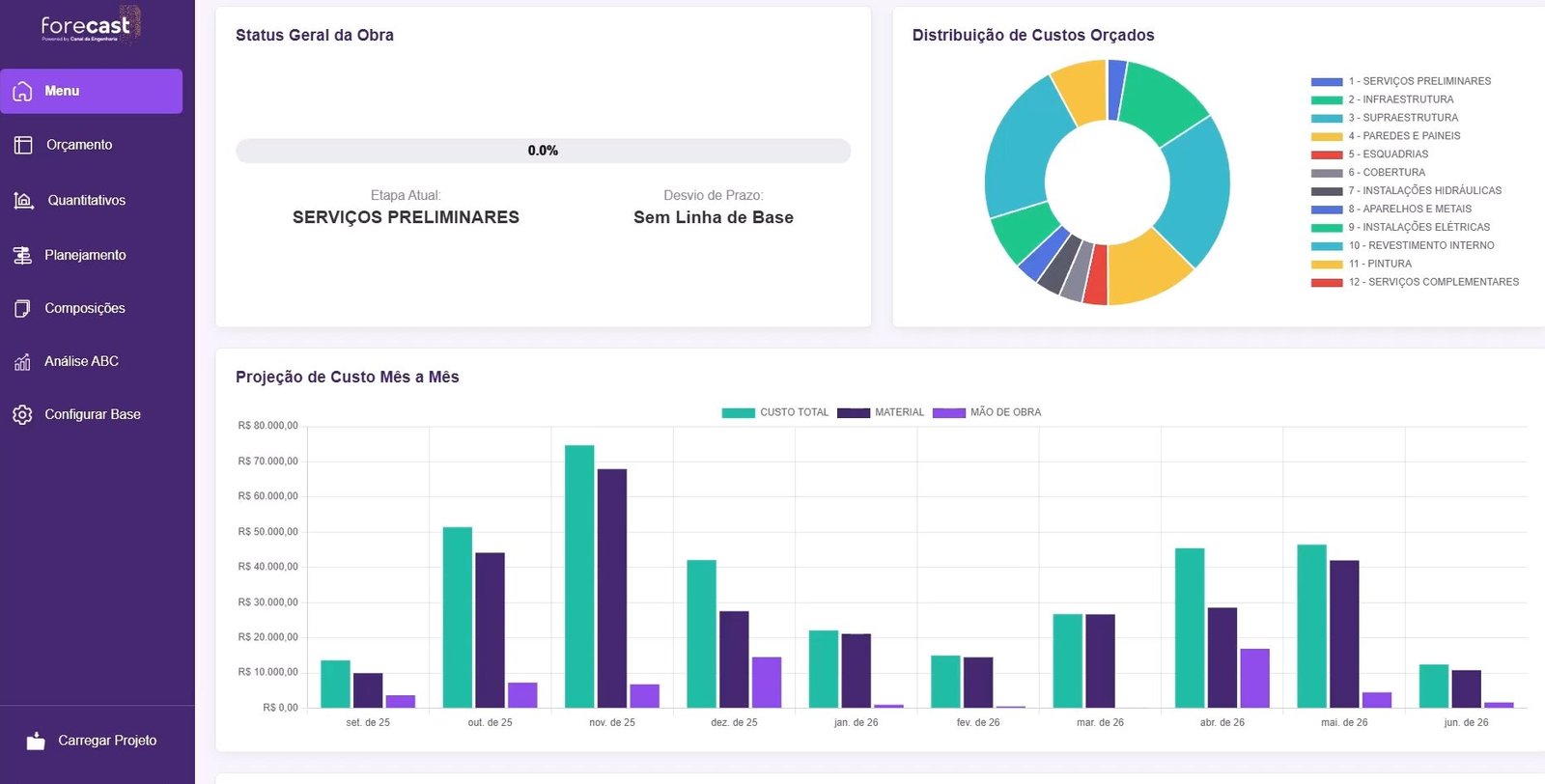
Task: Click the 0.0% progress bar
Action: point(543,151)
